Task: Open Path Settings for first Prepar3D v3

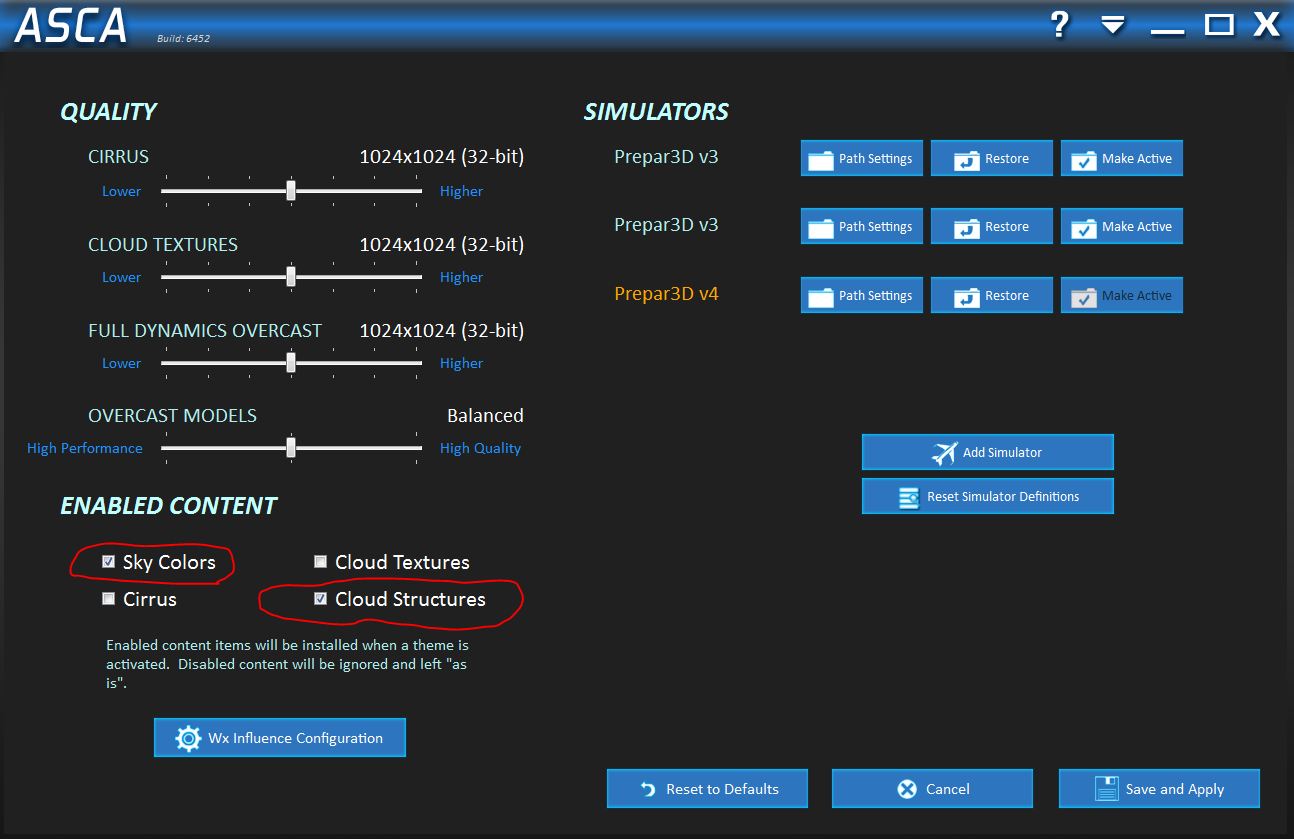Action: point(862,158)
